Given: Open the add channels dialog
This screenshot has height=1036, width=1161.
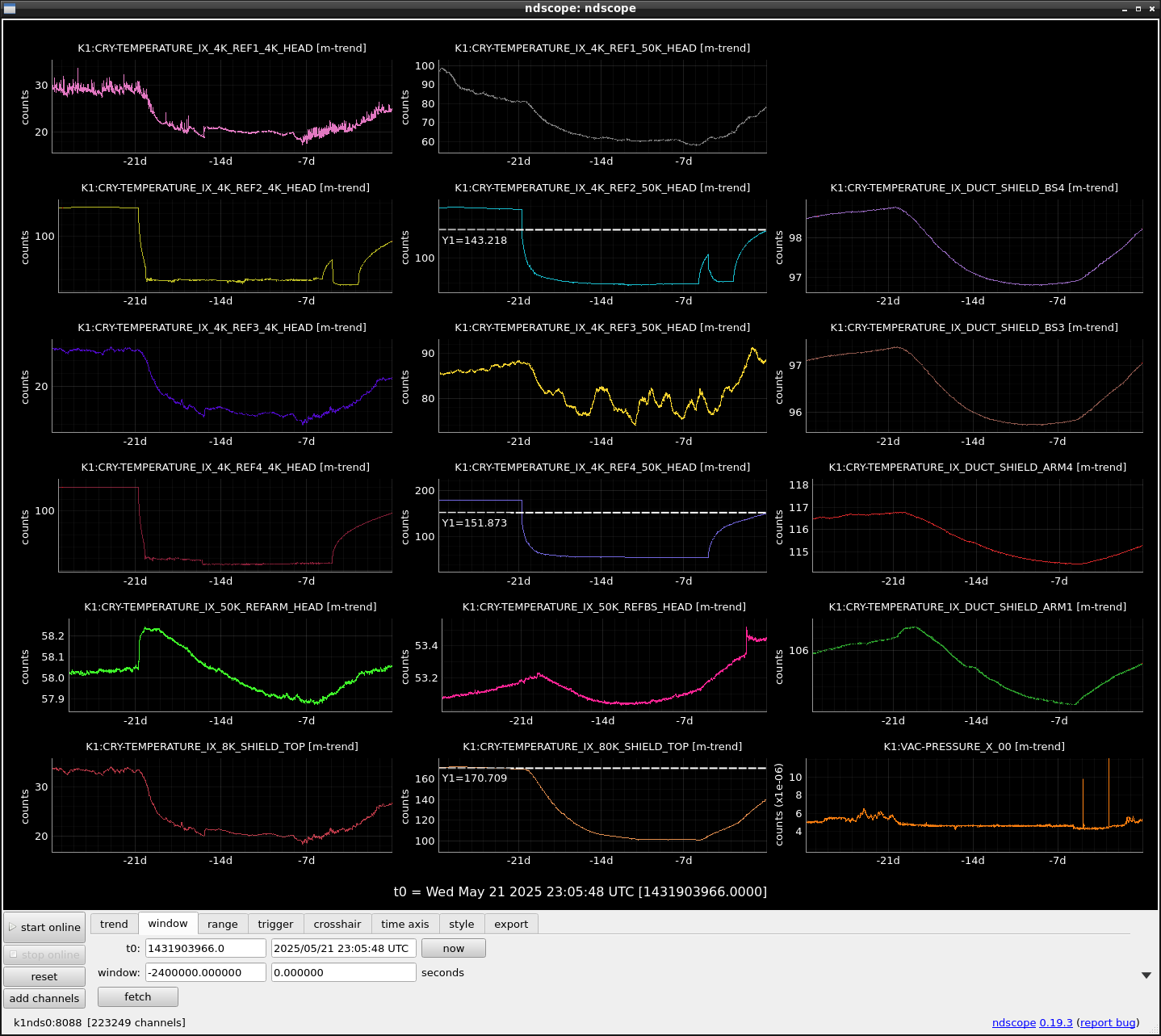Looking at the screenshot, I should [44, 998].
